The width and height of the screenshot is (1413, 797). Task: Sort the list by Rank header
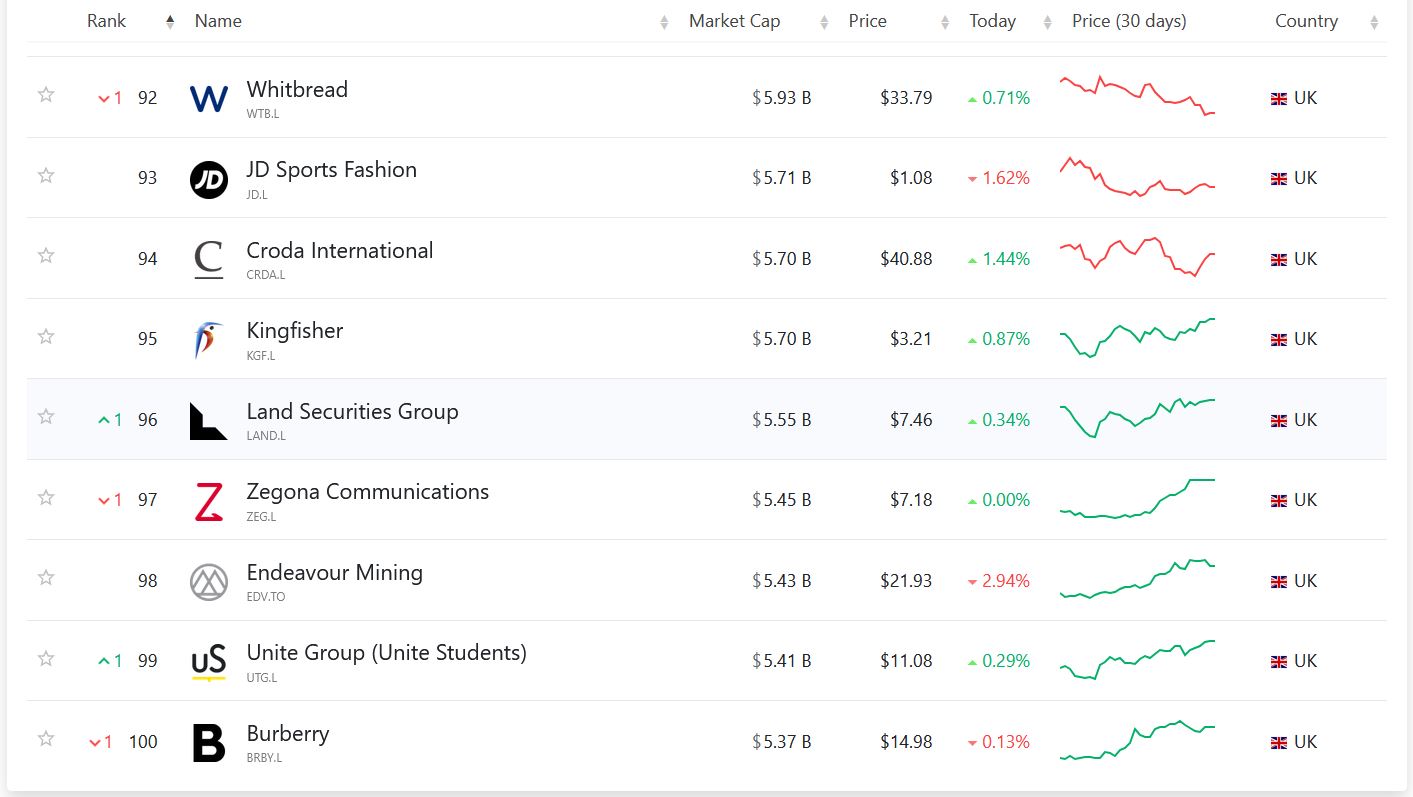coord(107,21)
